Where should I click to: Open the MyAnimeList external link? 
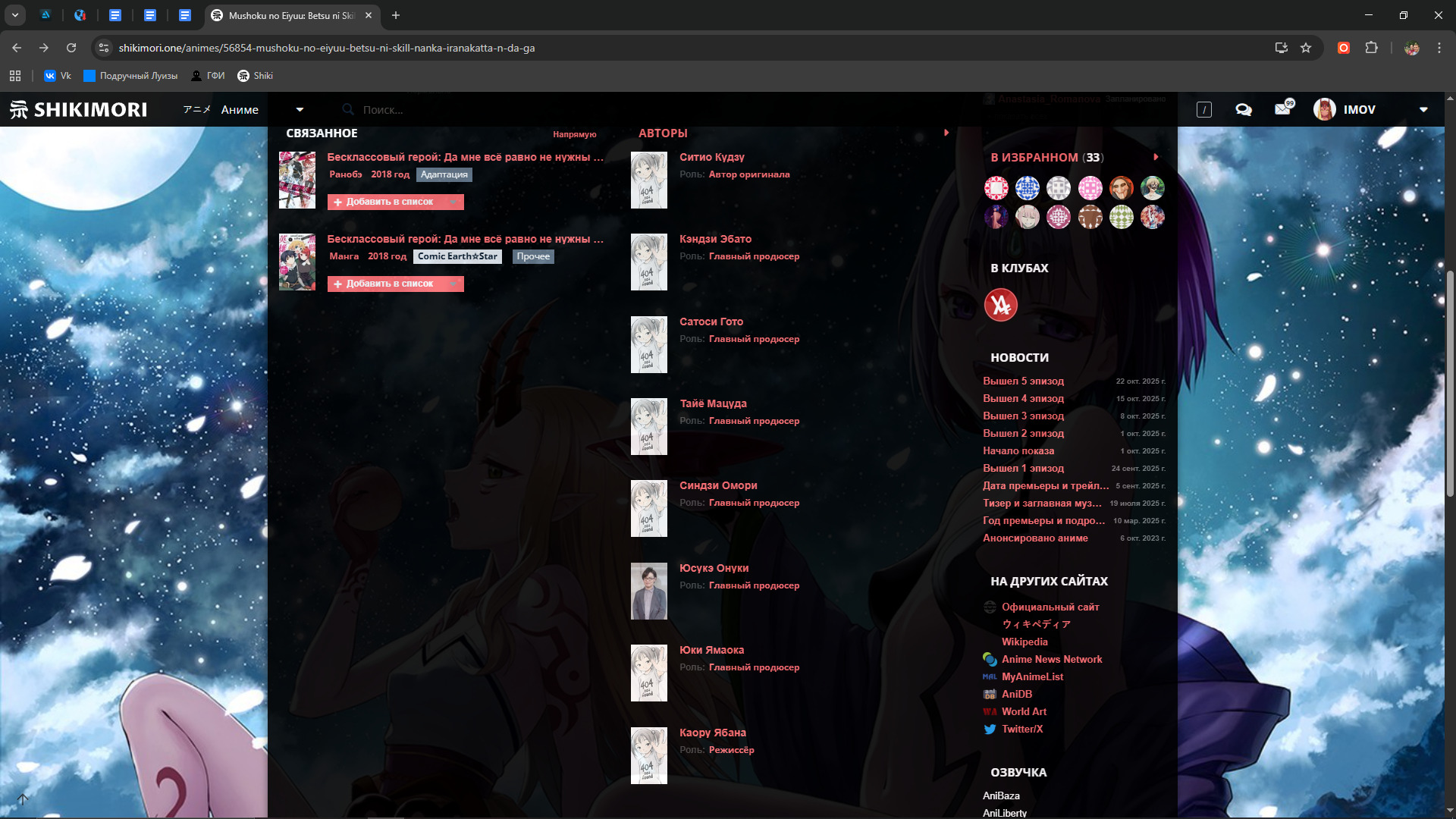[1032, 676]
